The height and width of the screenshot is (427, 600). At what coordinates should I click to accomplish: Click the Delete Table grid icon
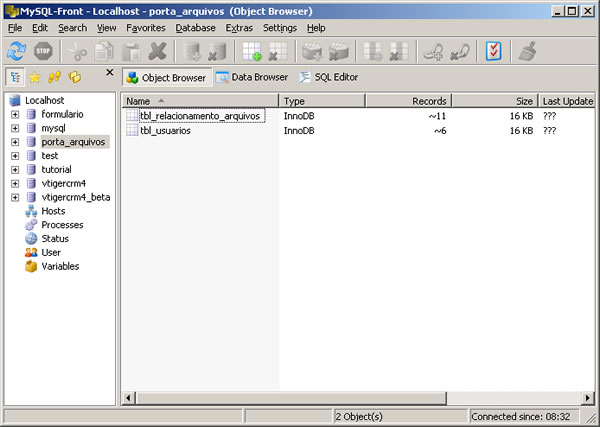(x=278, y=51)
